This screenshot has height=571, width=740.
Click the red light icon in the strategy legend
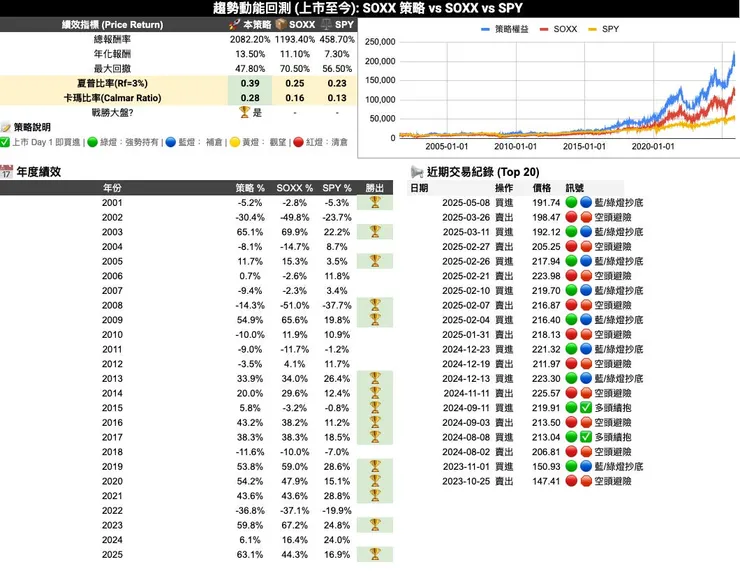[298, 142]
